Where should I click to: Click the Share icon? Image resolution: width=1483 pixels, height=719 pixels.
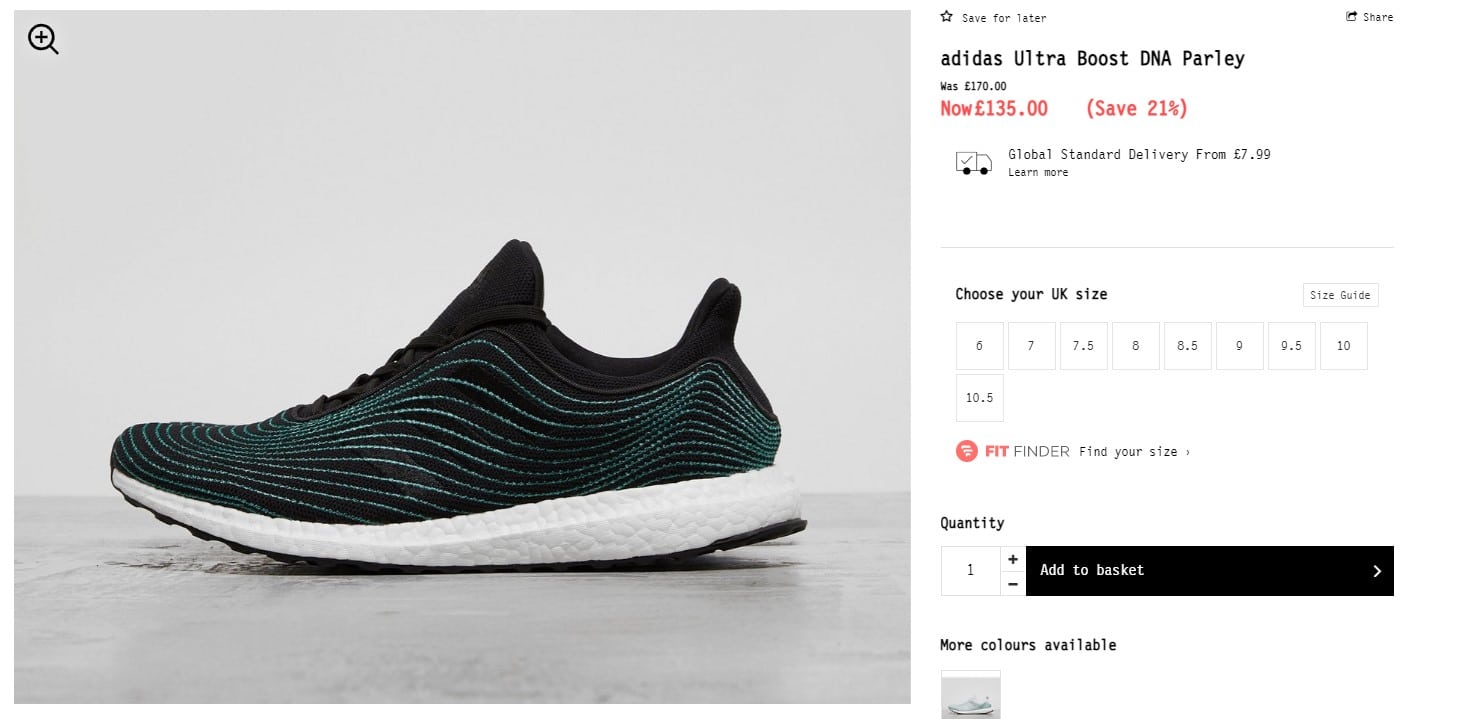1352,17
